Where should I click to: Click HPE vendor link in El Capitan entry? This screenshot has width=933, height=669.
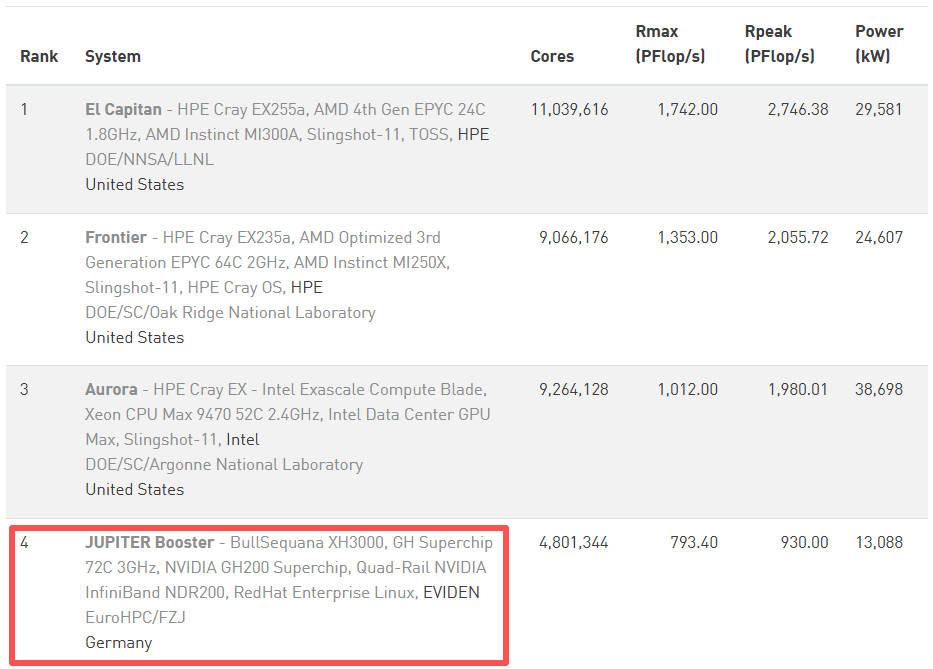(x=473, y=134)
